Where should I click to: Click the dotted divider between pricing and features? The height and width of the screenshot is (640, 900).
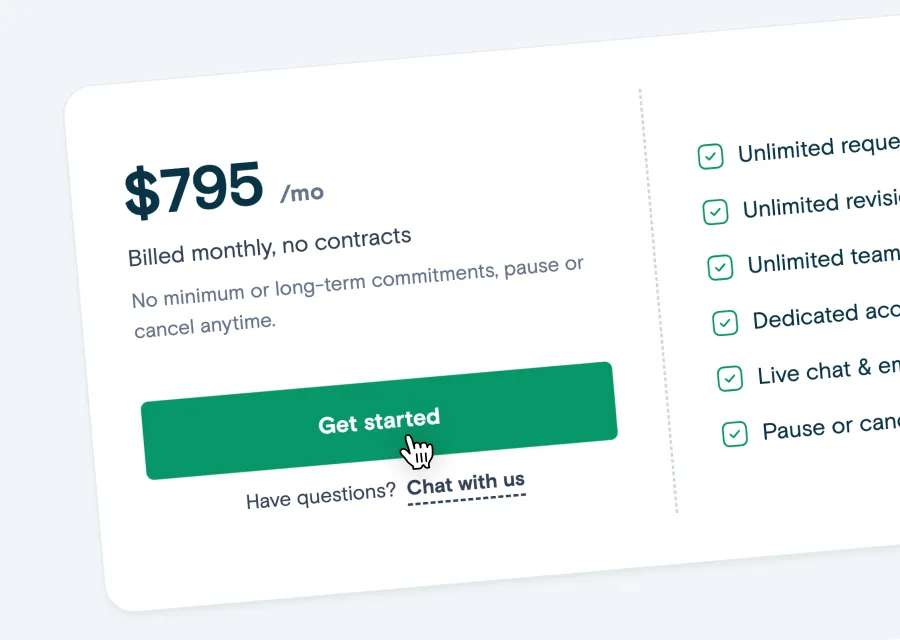pyautogui.click(x=659, y=300)
